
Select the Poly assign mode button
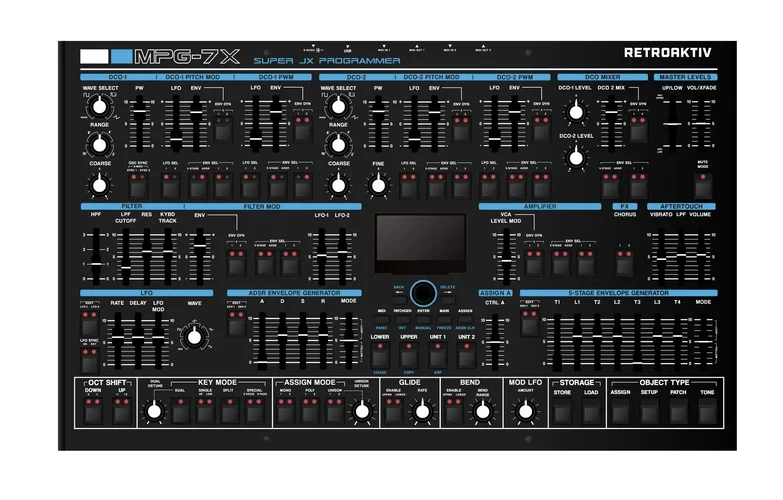(x=310, y=411)
